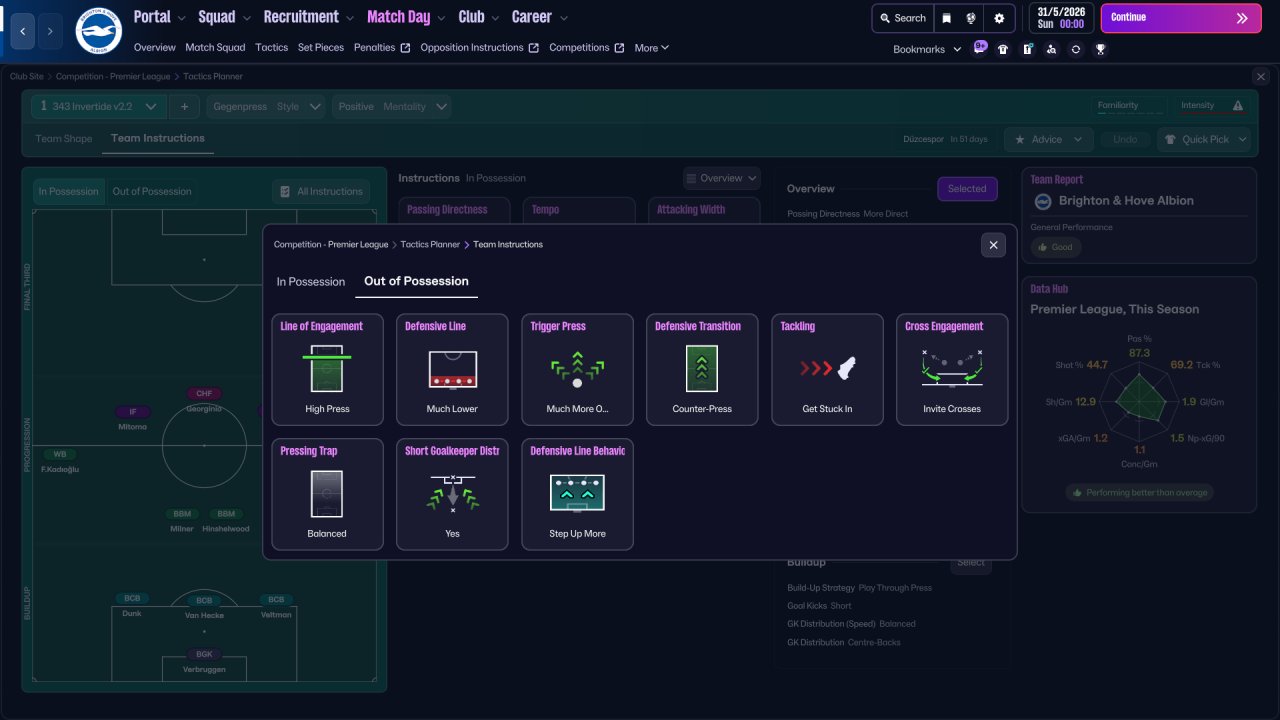Open the Defensive Transition Counter-Press card
1280x720 pixels.
[702, 370]
